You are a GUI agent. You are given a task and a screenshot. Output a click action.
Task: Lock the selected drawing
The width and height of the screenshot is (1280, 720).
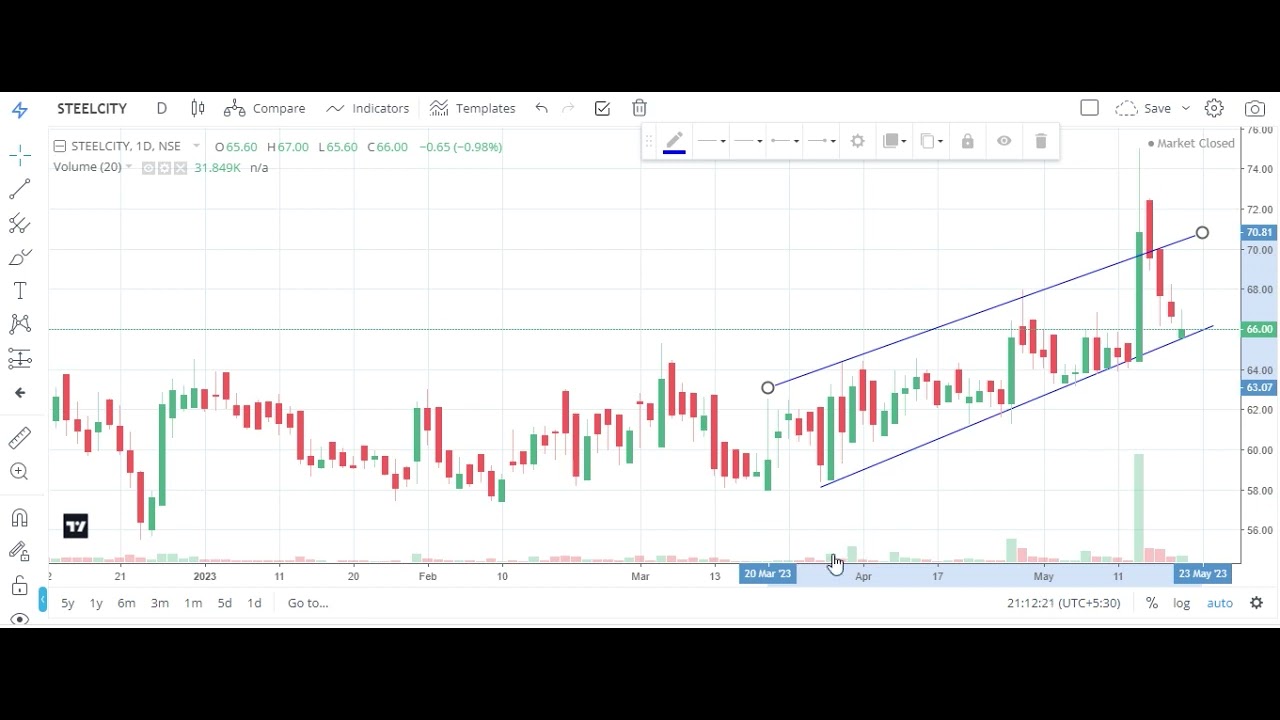(967, 142)
